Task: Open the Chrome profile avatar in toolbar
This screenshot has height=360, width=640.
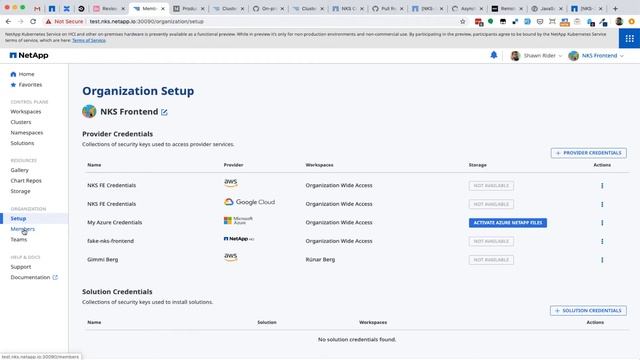Action: [x=619, y=21]
